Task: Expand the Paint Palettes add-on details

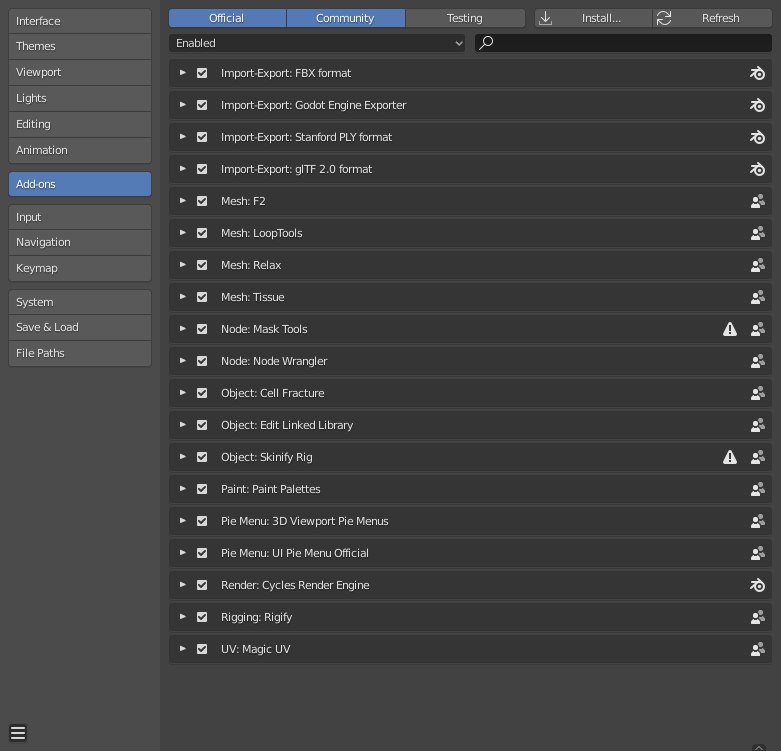Action: pos(183,489)
